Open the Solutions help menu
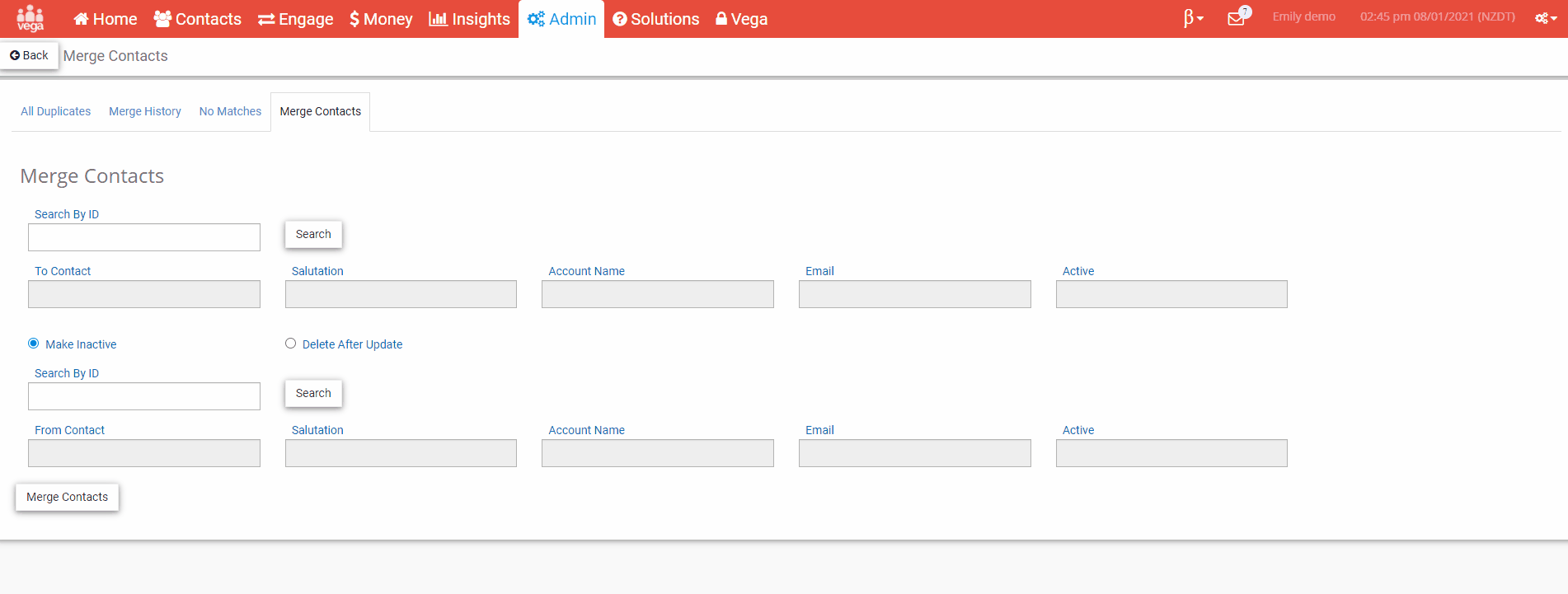 pos(656,19)
